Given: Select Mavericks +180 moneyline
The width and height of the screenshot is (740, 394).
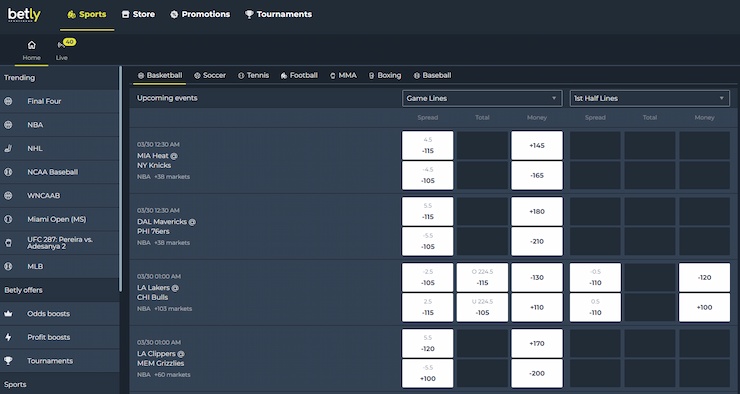Looking at the screenshot, I should 537,211.
